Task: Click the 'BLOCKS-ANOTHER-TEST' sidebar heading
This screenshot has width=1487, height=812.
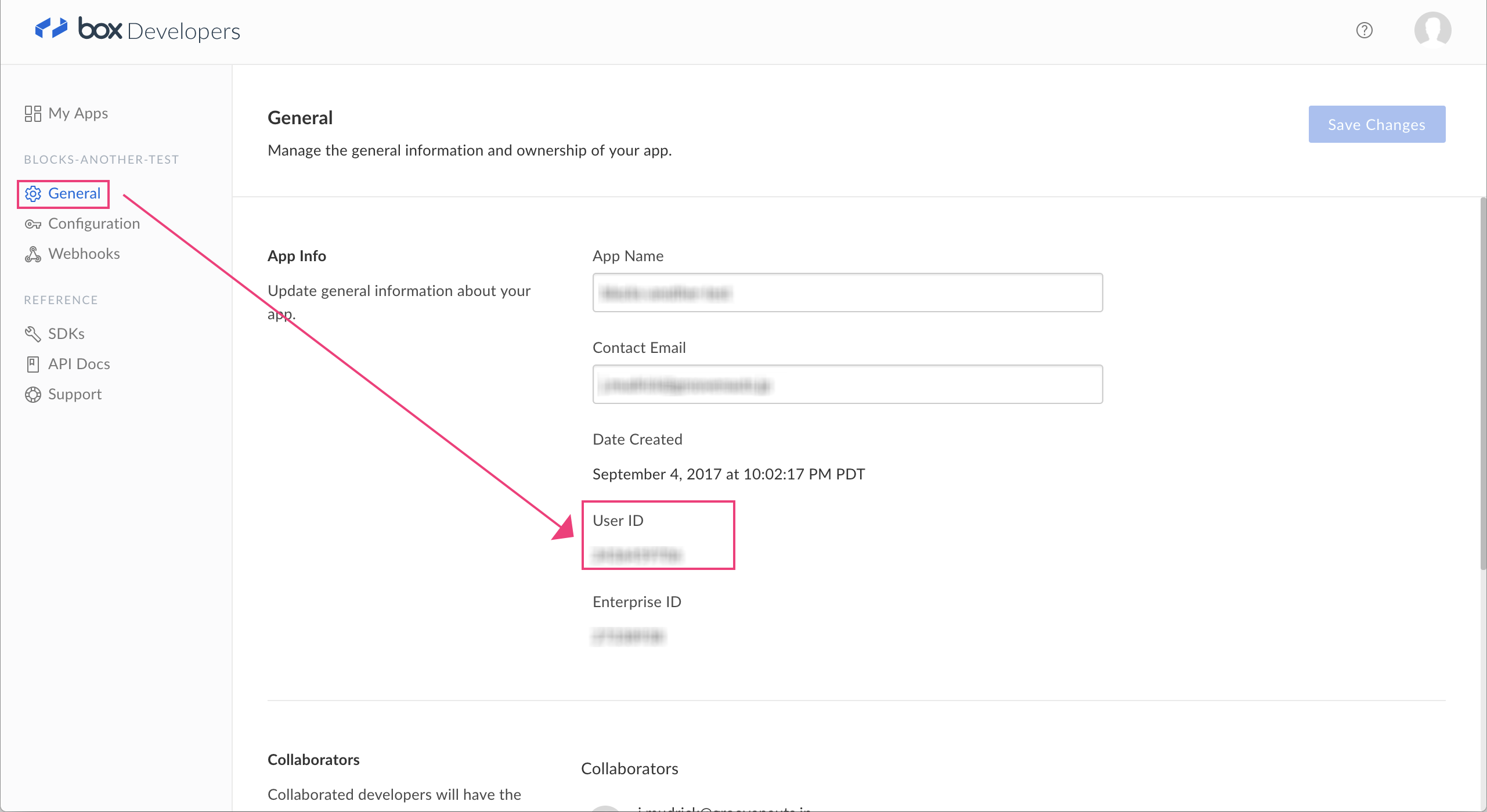Action: tap(102, 160)
